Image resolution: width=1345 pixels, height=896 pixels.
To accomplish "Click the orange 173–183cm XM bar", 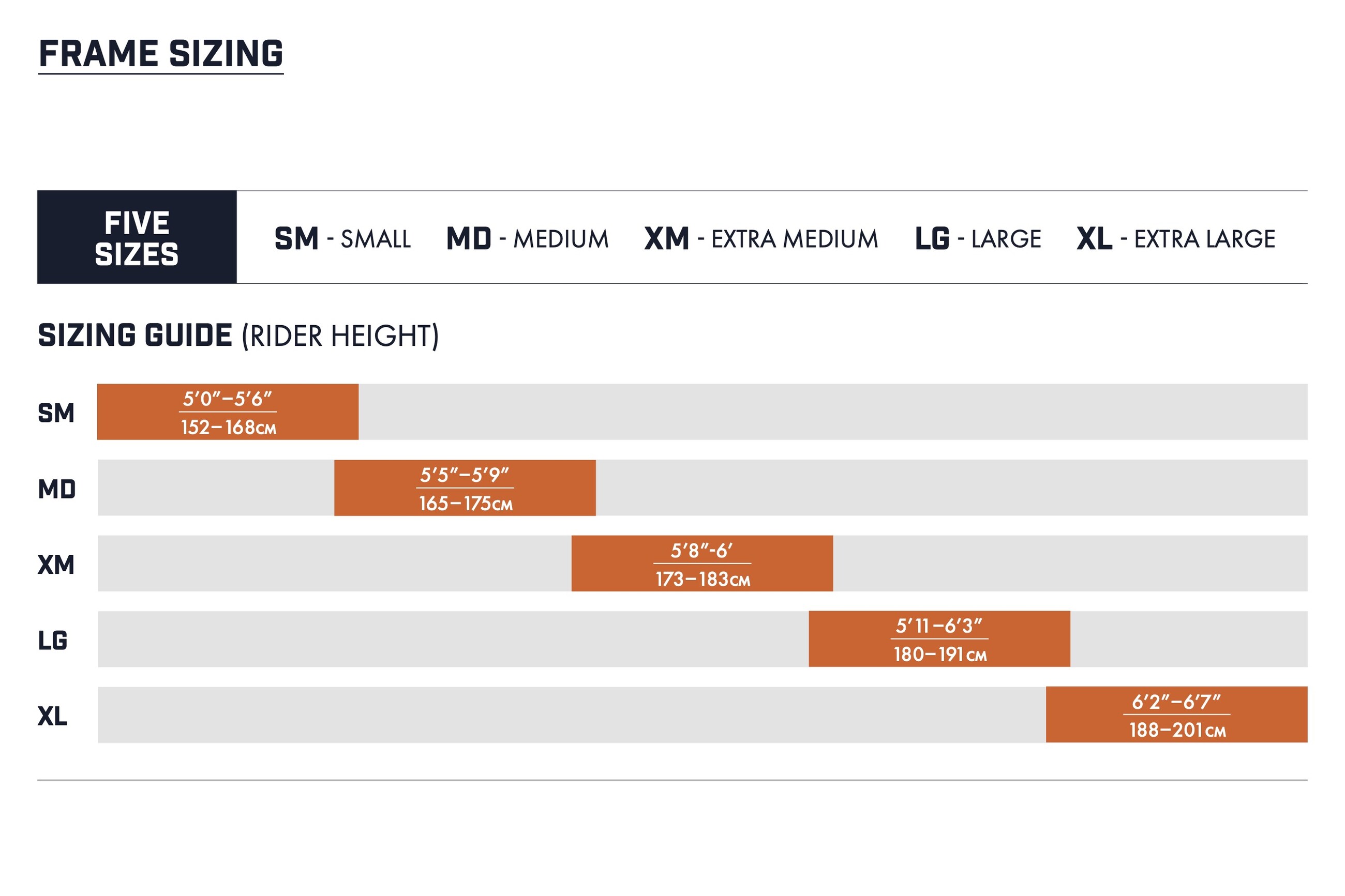I will [702, 564].
